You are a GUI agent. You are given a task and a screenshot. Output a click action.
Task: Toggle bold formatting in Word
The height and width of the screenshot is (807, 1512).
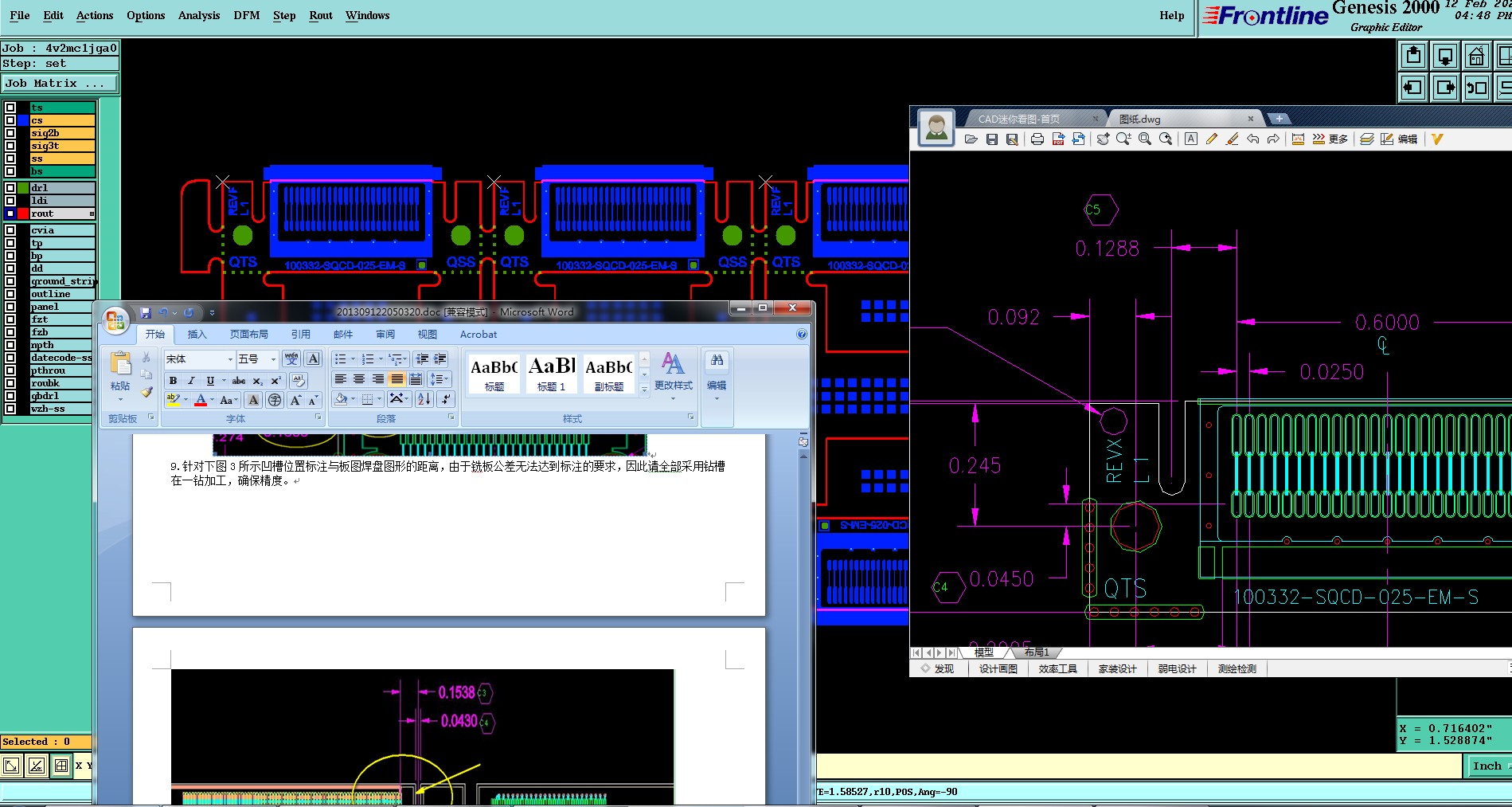tap(173, 381)
